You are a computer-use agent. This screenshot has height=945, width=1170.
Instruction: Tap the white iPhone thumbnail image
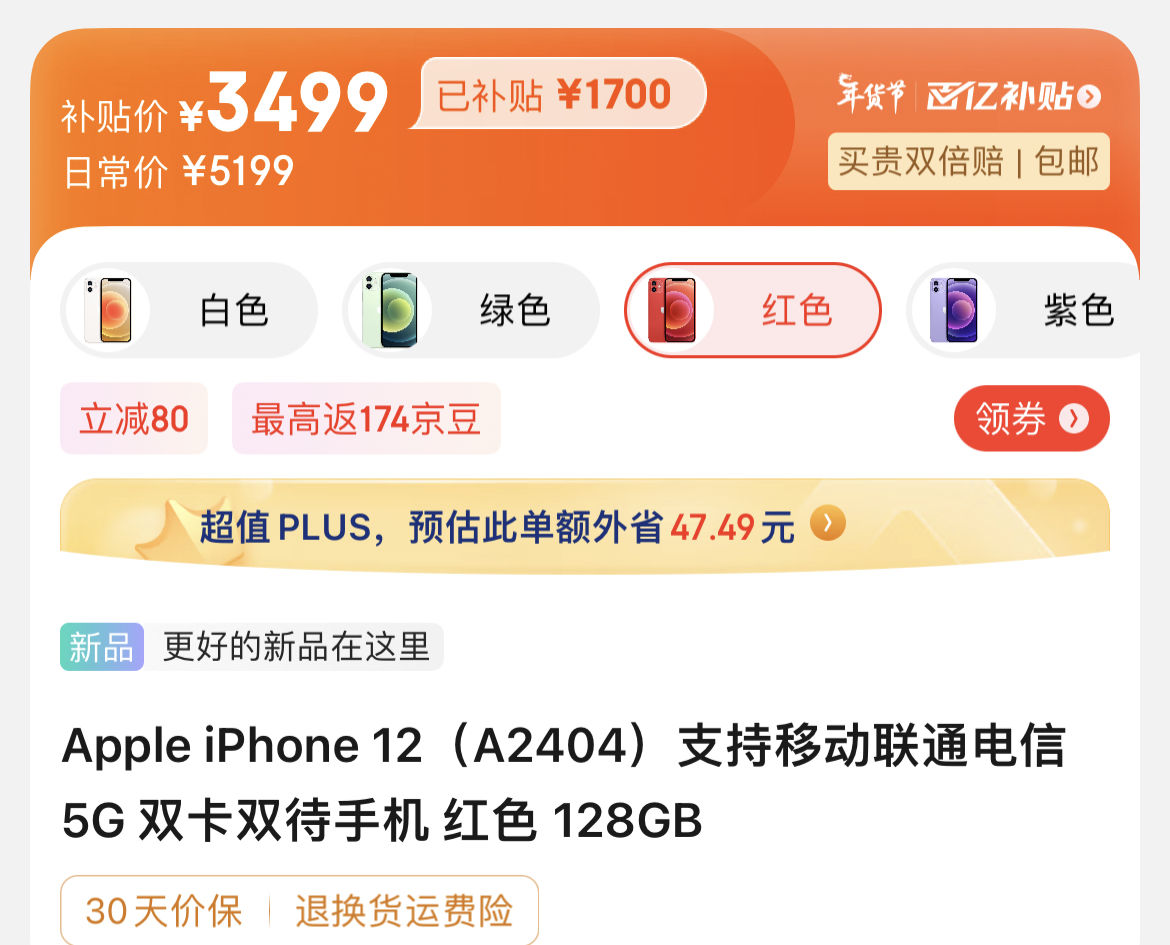pyautogui.click(x=108, y=310)
